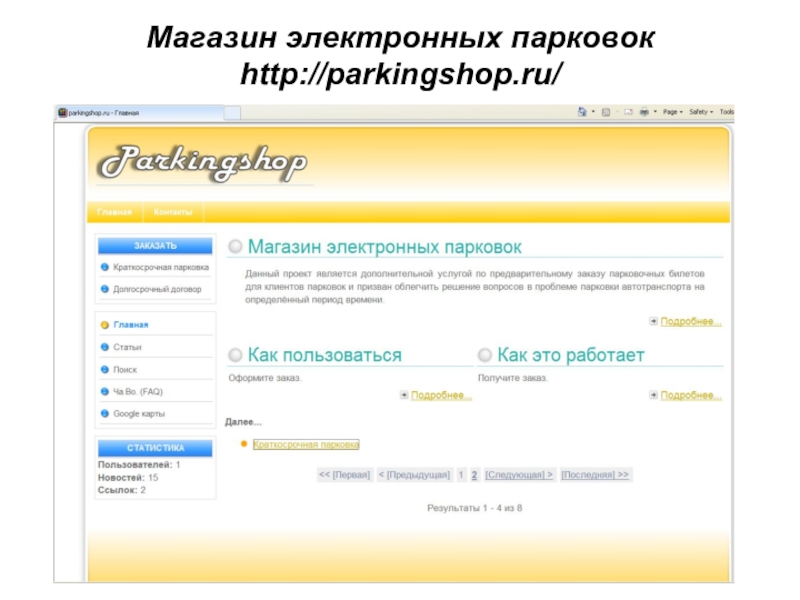Click blue bullet beside Ча.Во. (FAQ)
This screenshot has height=600, width=800.
[105, 391]
